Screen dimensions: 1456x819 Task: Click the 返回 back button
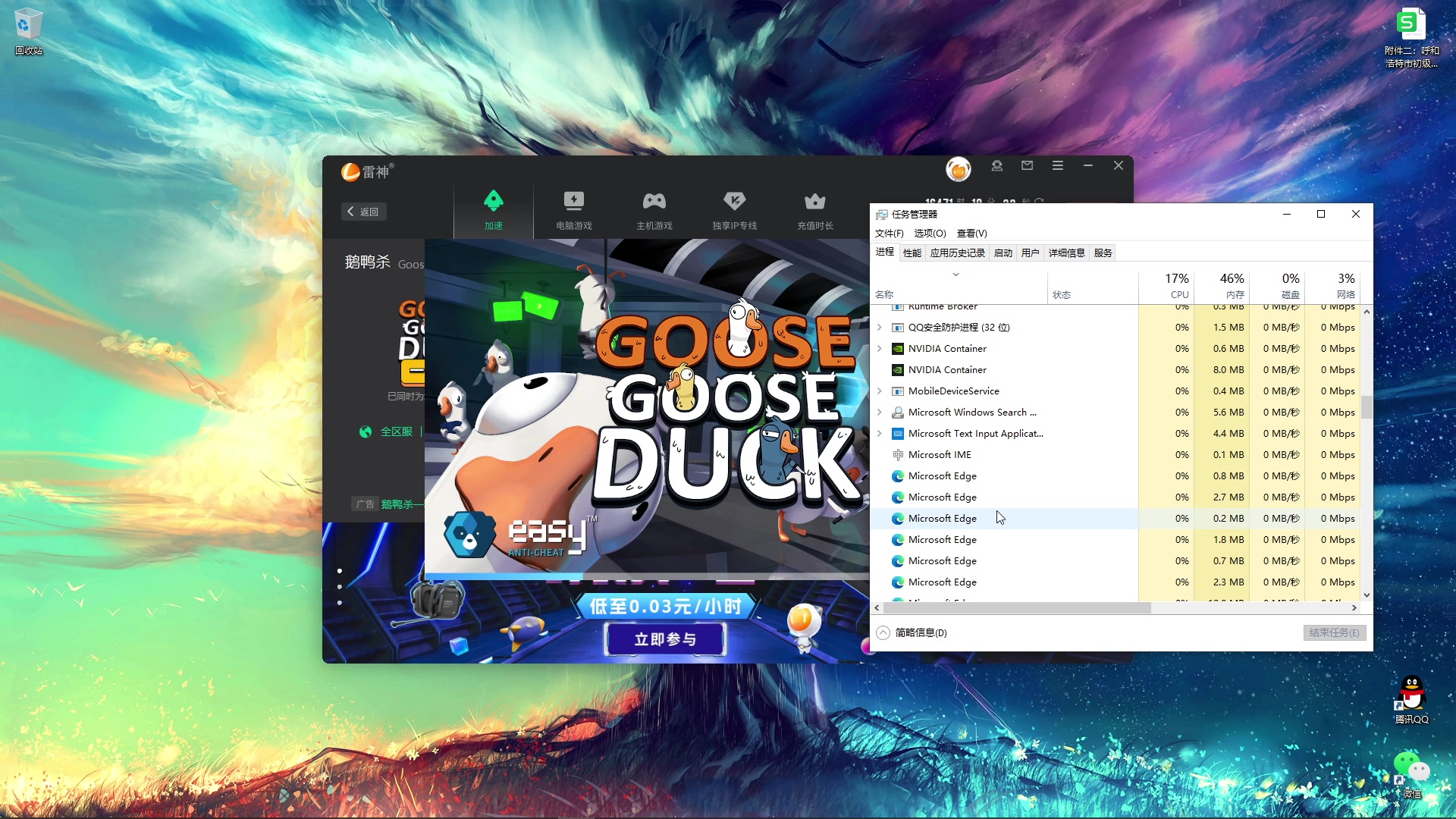coord(363,212)
